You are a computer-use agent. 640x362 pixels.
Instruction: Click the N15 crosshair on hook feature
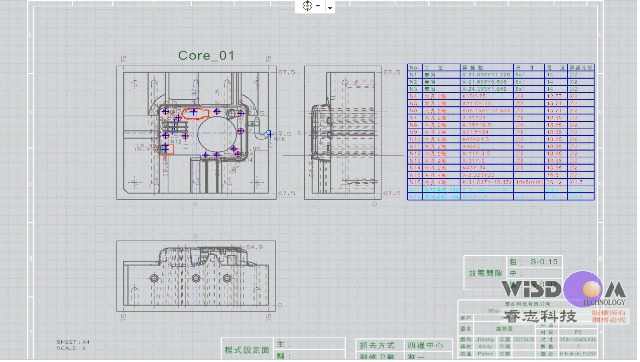[x=269, y=134]
